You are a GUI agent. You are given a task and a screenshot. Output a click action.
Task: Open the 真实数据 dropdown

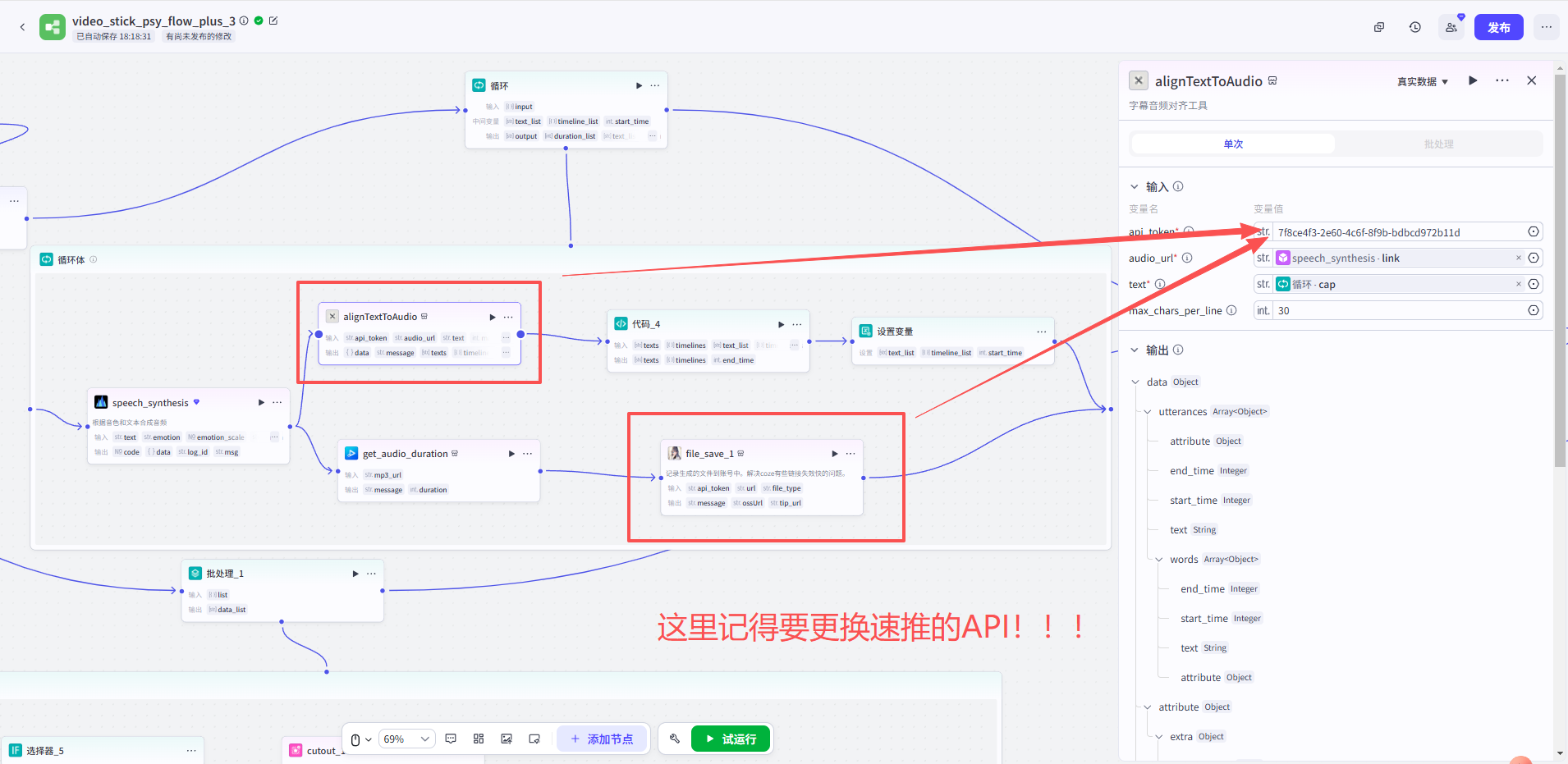(1423, 81)
